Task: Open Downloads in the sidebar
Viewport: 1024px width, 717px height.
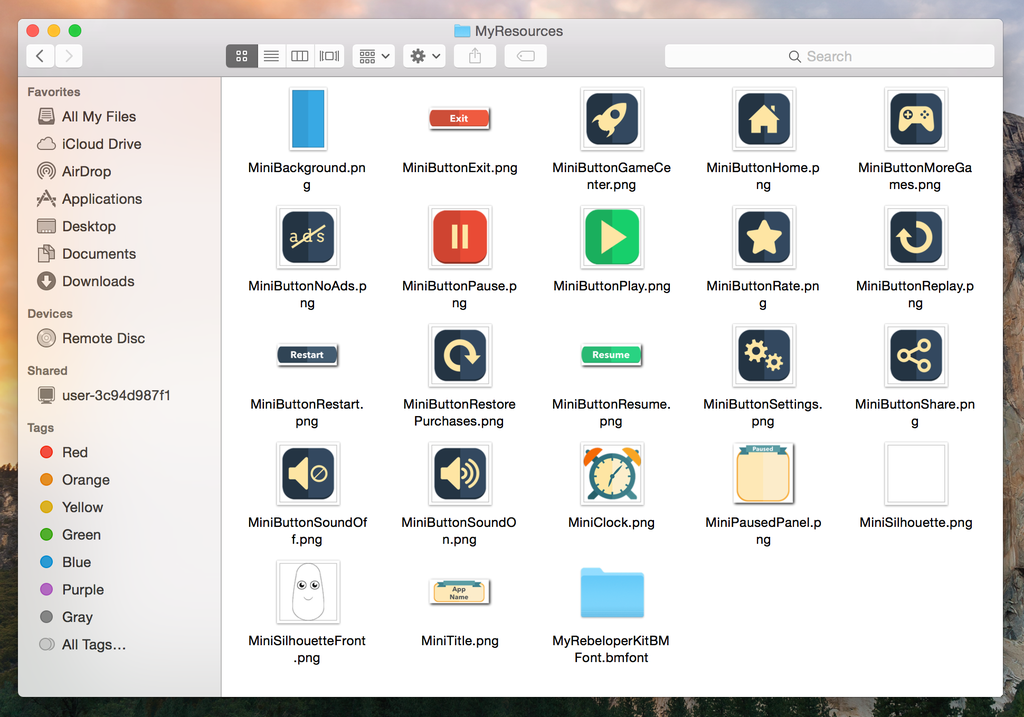Action: [97, 281]
